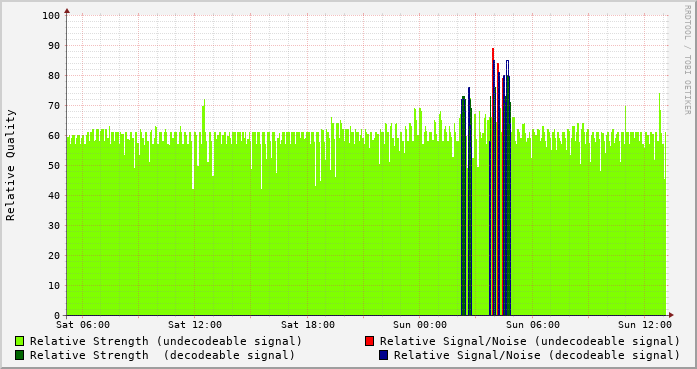Click the red undecodeable Signal/Noise swatch
This screenshot has height=369, width=697.
369,341
